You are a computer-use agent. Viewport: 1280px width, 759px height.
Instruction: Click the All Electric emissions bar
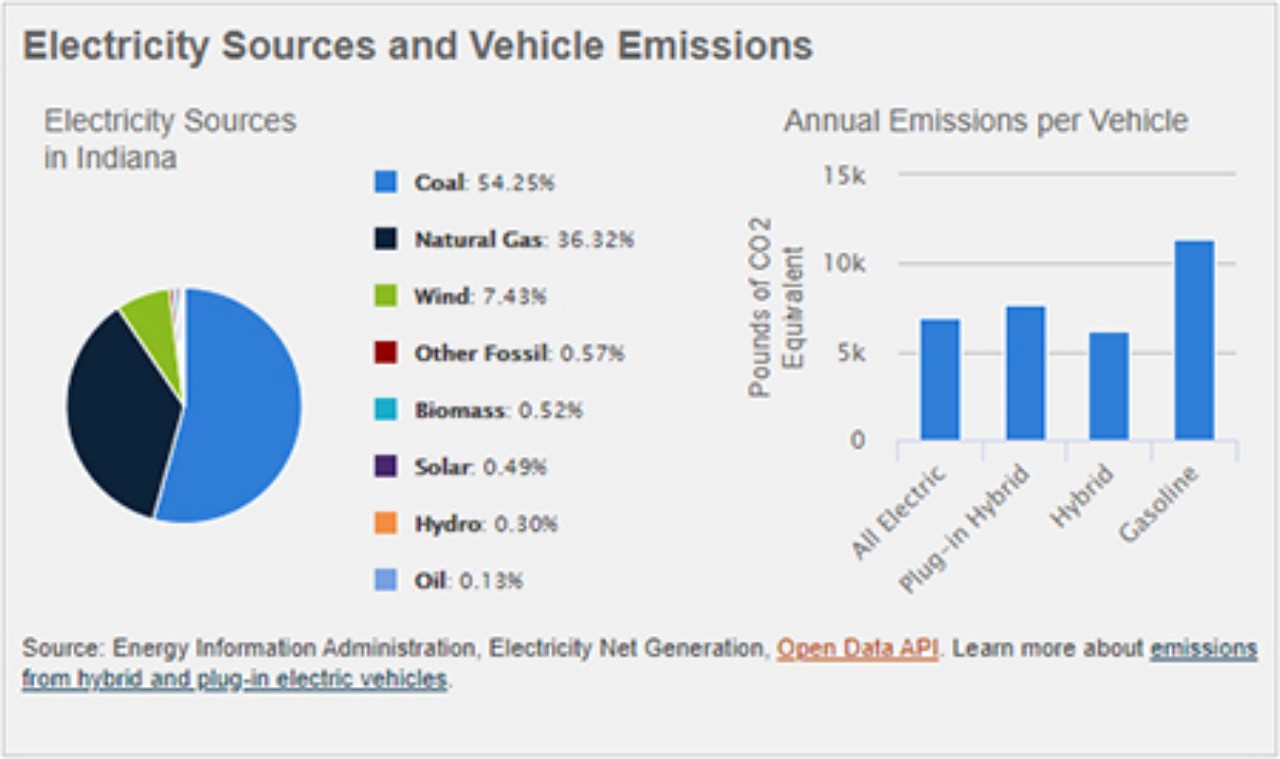coord(941,379)
